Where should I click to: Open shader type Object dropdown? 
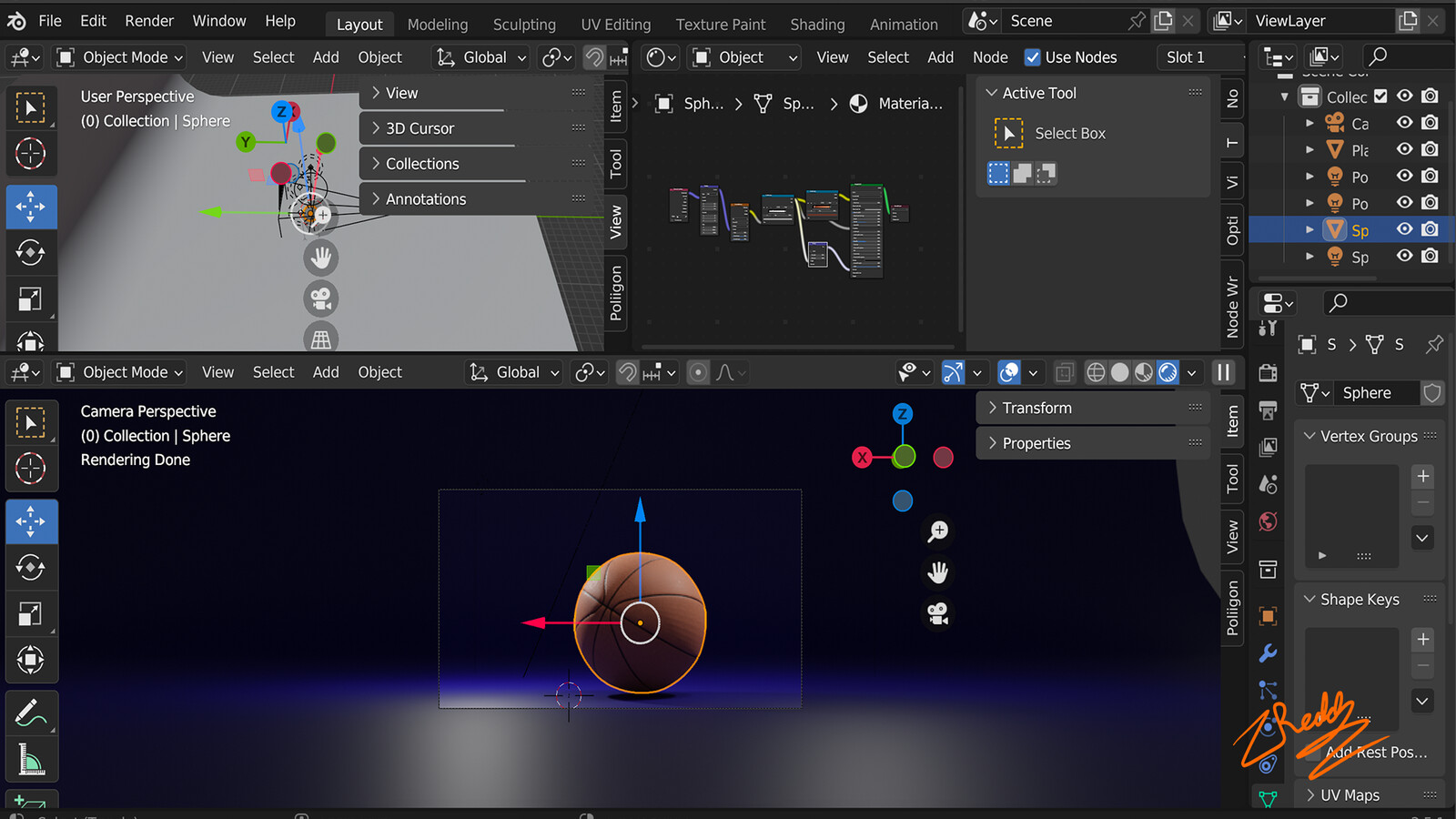[x=744, y=57]
